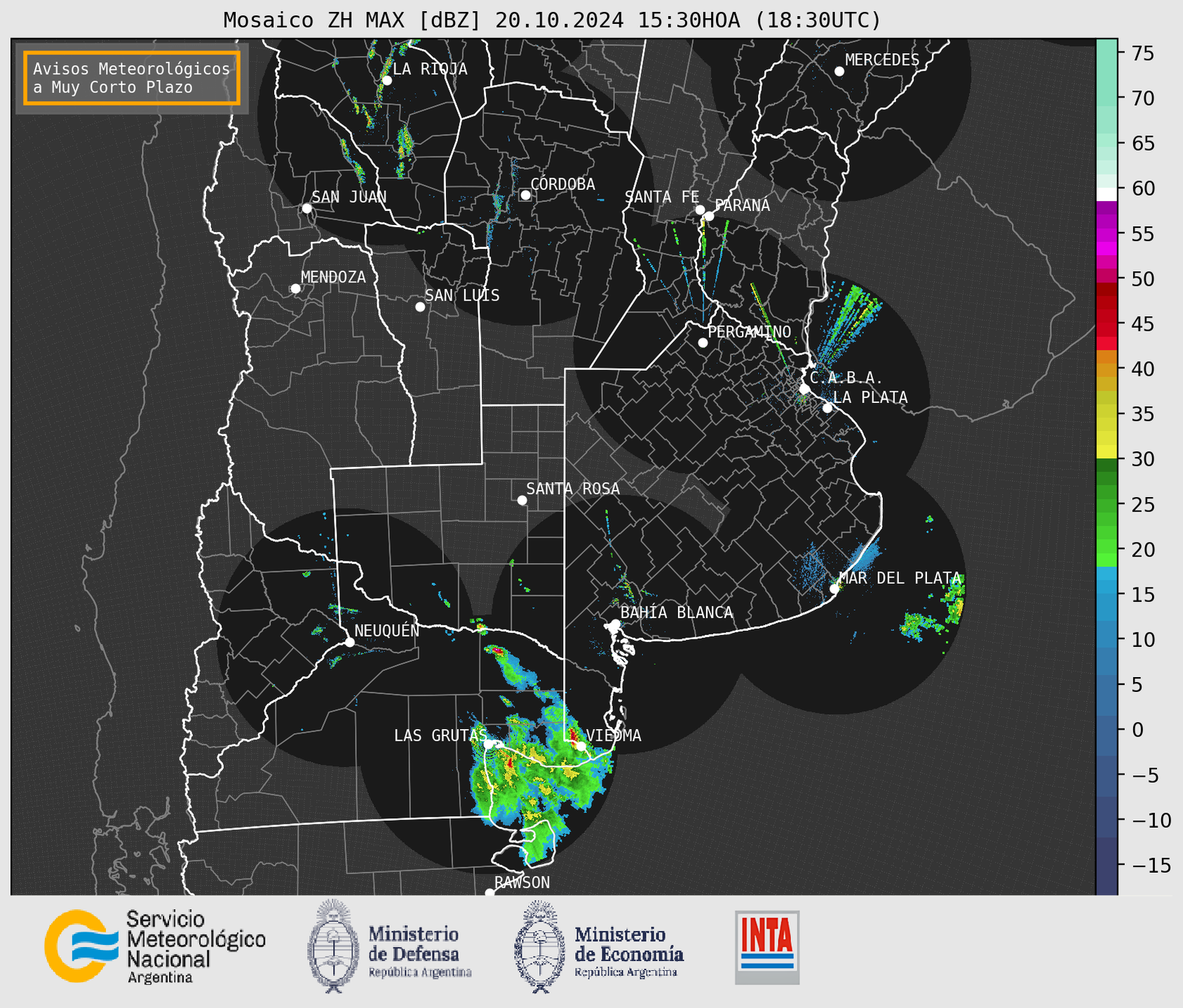Screen dimensions: 1183x1008
Task: Click the Ministerio de Economía emblem
Action: (539, 946)
